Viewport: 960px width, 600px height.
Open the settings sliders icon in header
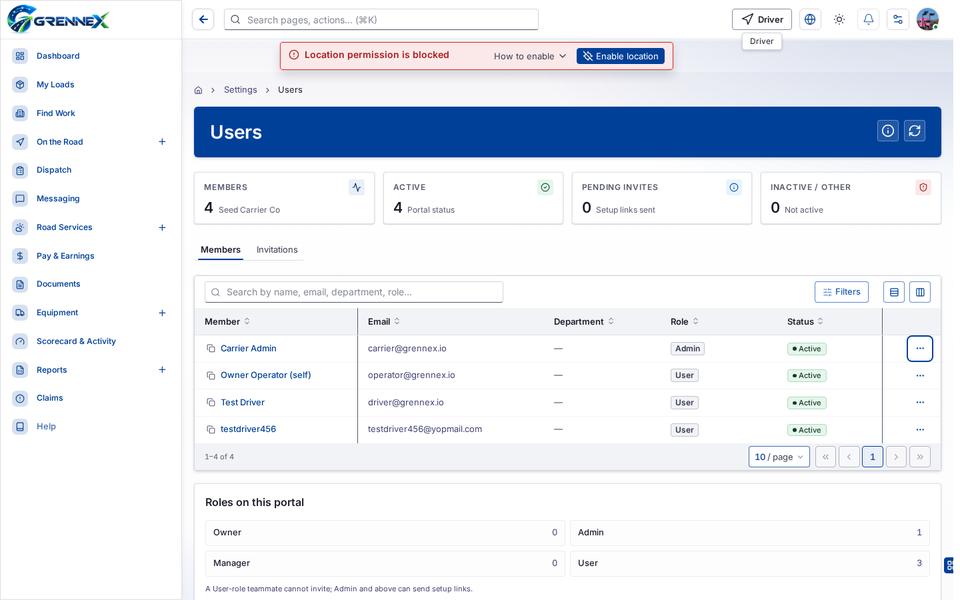pos(898,20)
